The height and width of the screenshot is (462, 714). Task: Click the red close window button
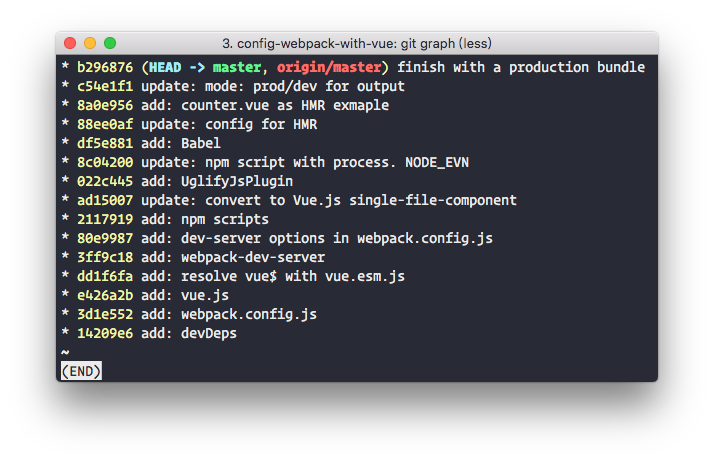(70, 43)
